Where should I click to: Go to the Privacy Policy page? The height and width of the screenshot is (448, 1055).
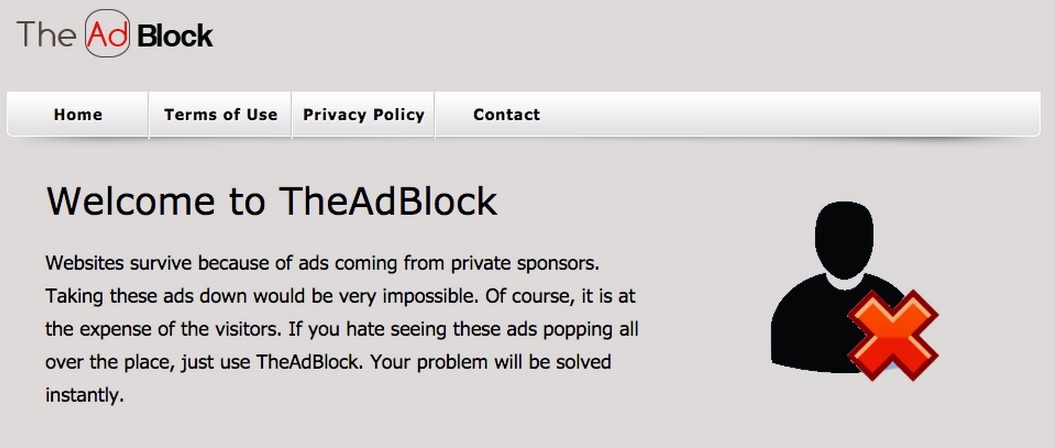tap(363, 114)
